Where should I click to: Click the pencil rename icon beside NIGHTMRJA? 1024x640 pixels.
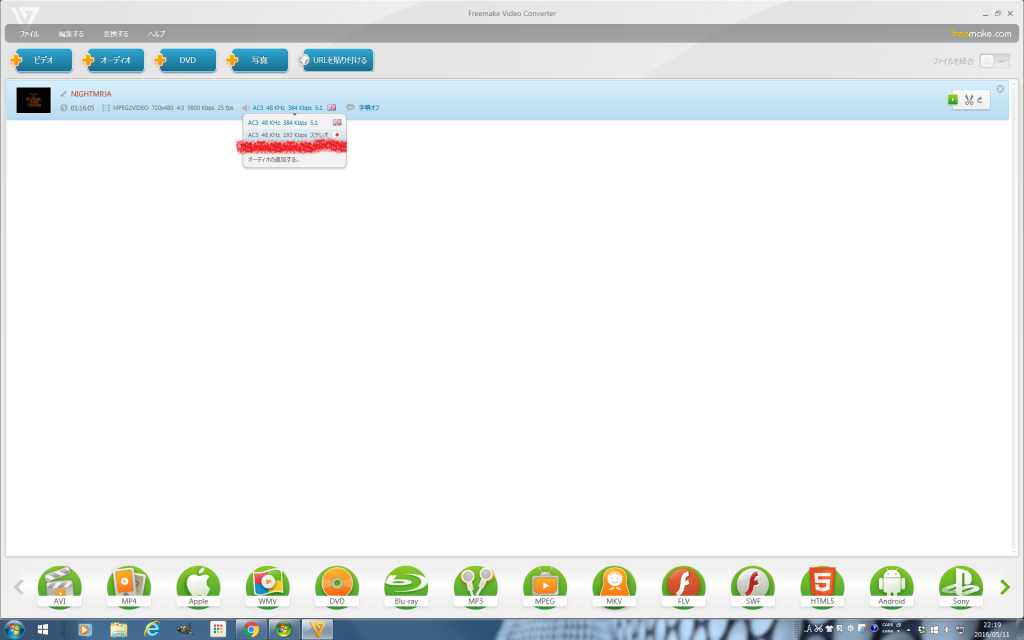(x=63, y=94)
